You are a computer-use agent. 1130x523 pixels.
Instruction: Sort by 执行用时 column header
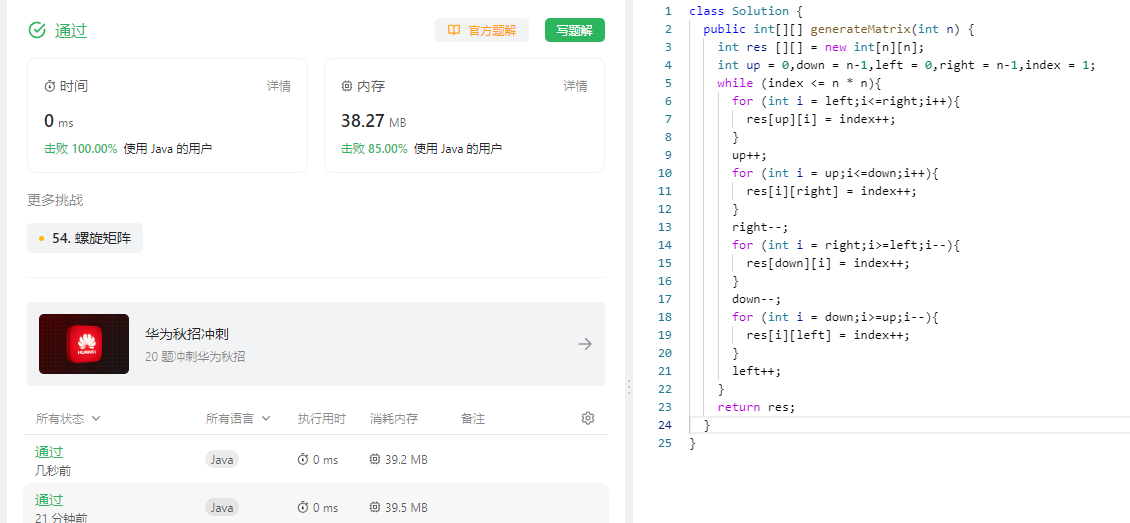(321, 419)
